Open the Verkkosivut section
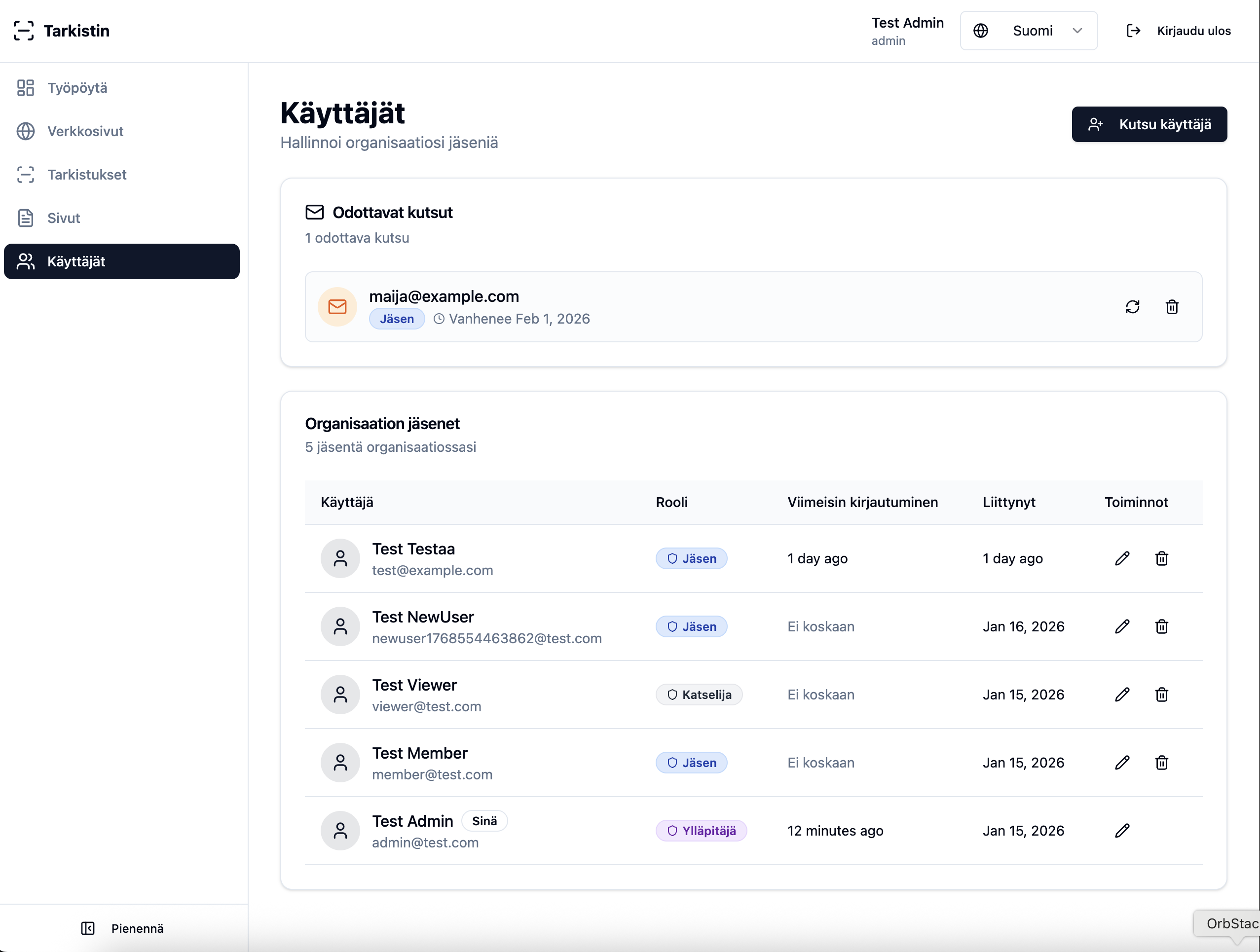 coord(85,131)
